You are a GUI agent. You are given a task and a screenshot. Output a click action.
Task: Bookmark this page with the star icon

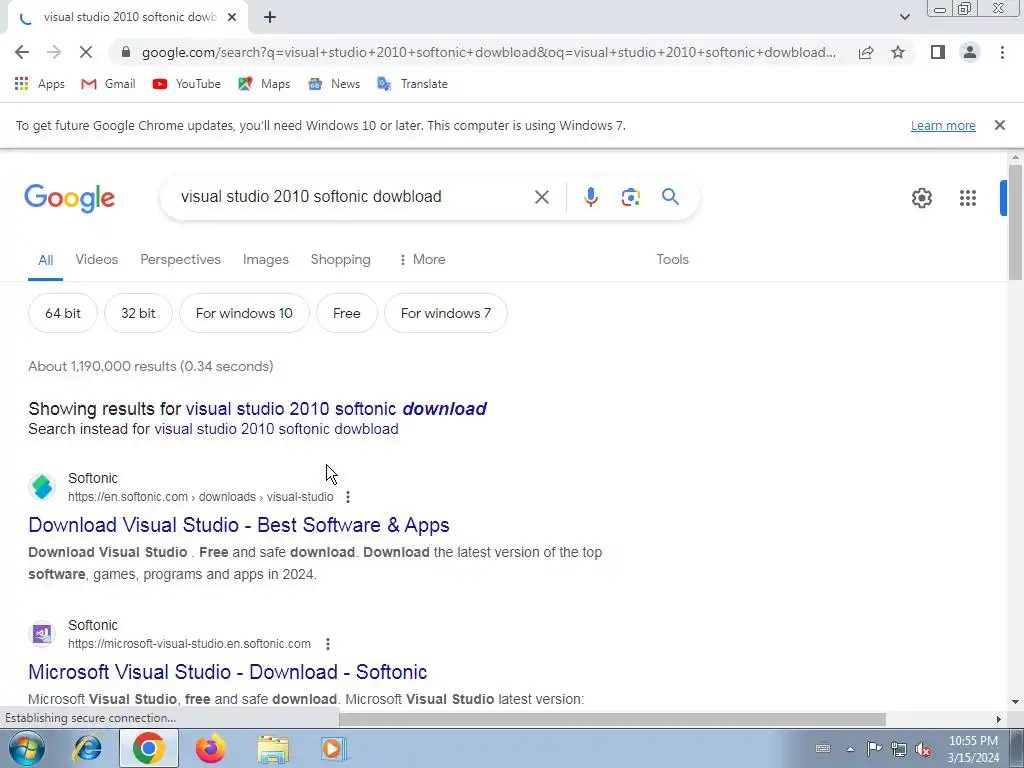[x=898, y=52]
